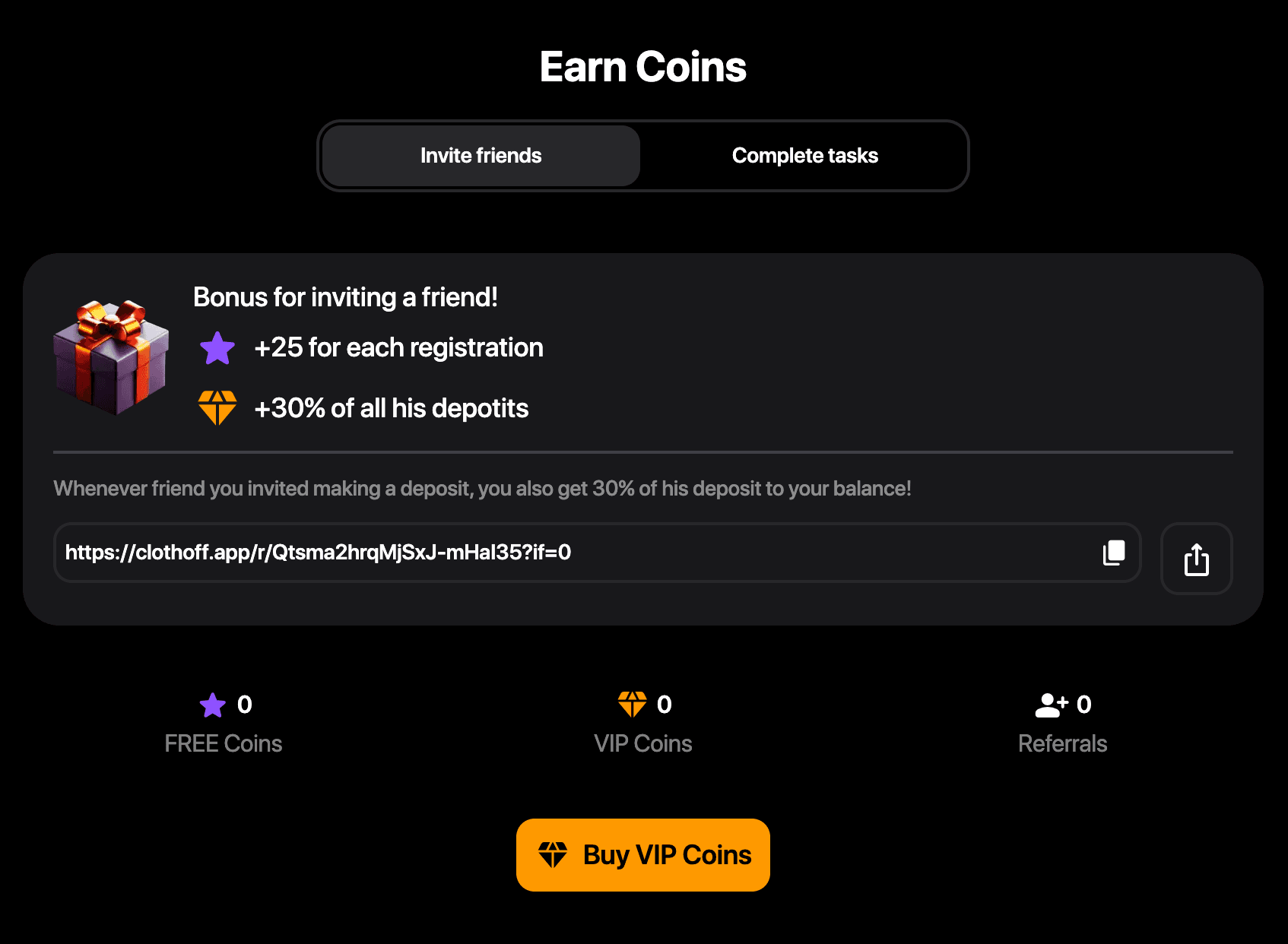Click the gift box image

click(111, 356)
